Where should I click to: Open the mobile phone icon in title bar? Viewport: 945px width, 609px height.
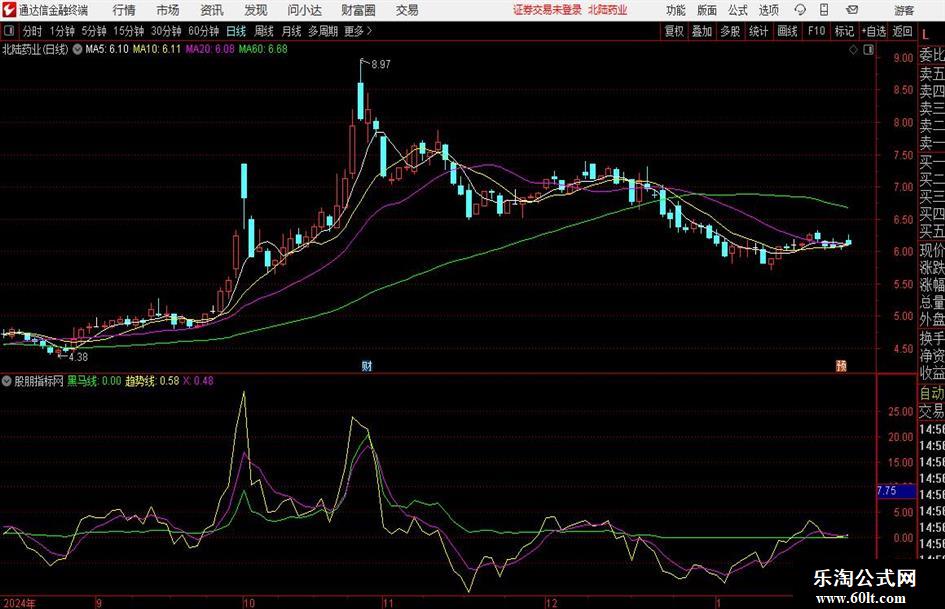pos(824,10)
